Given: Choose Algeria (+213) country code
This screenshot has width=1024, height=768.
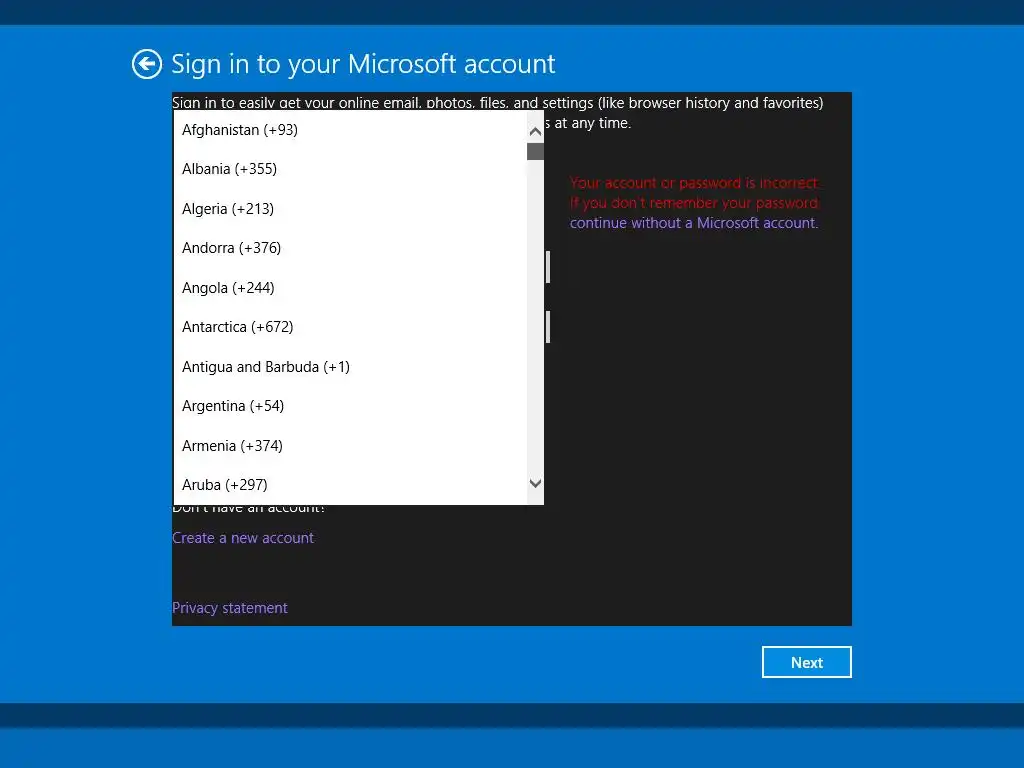Looking at the screenshot, I should pos(350,209).
